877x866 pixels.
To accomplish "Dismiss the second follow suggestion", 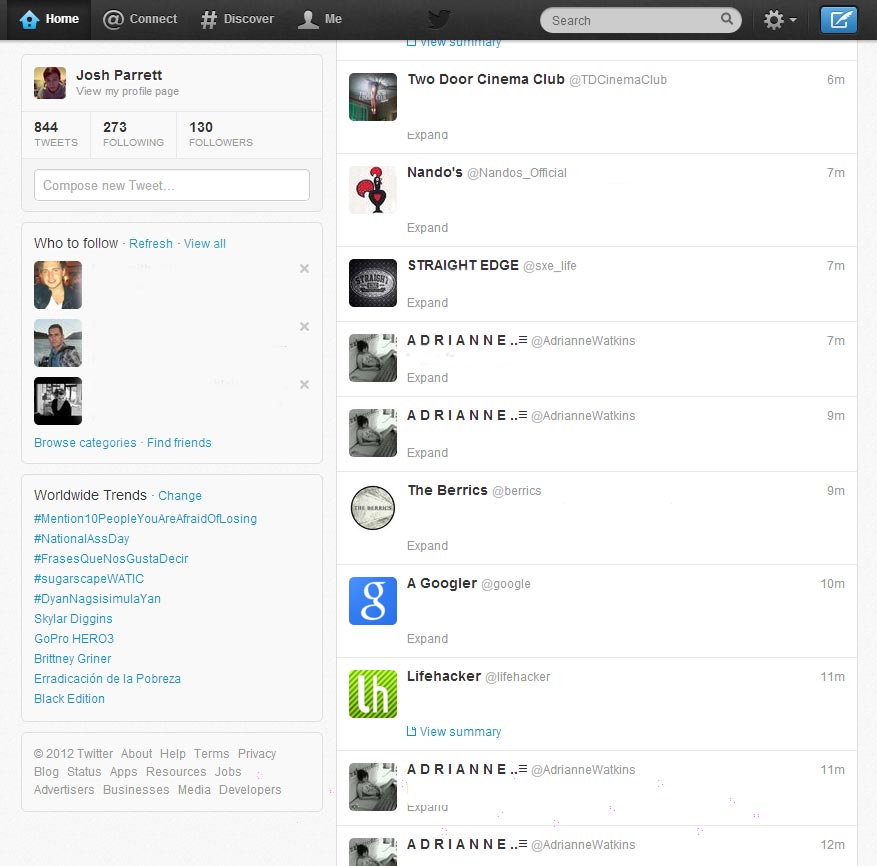I will point(304,327).
